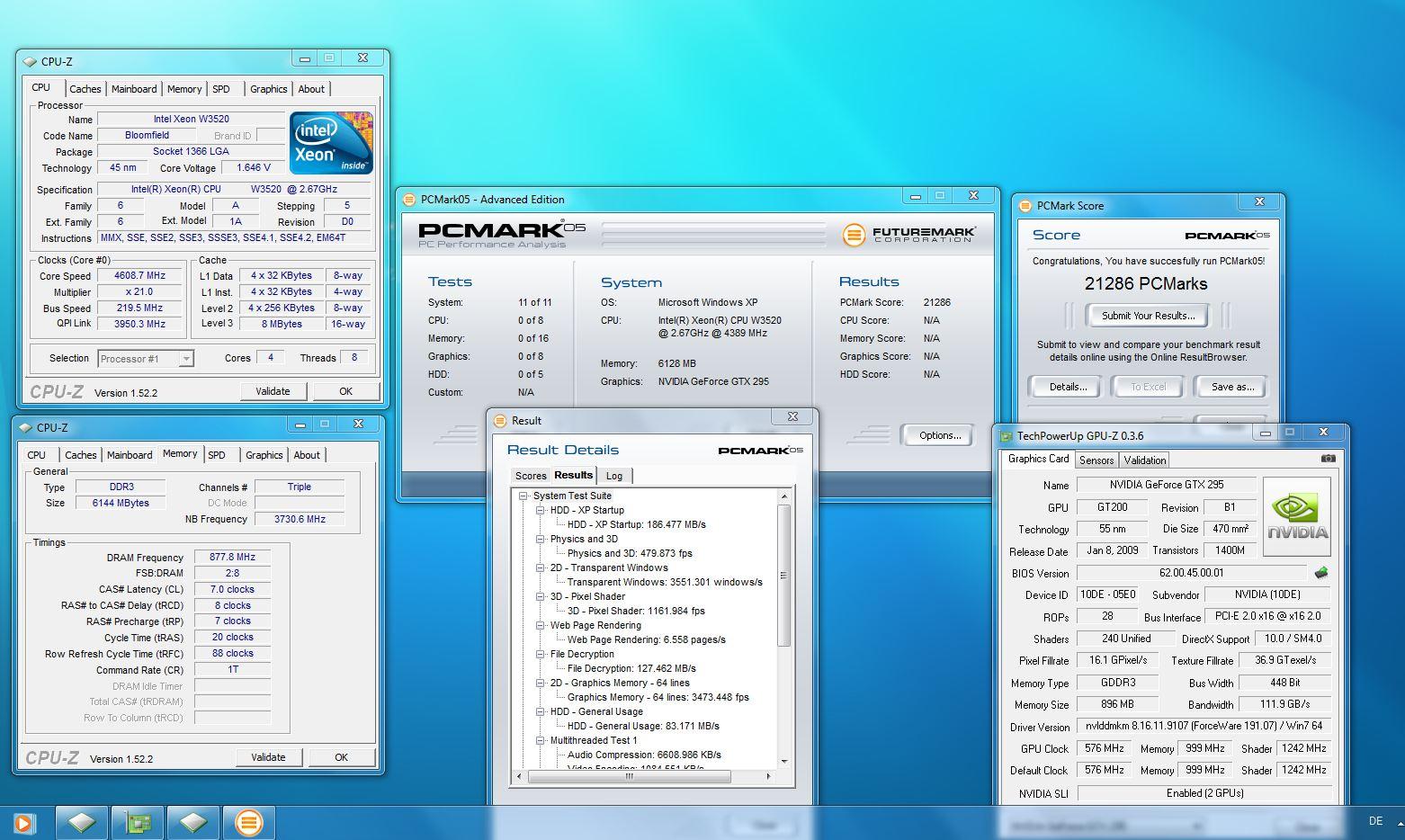Click the CAS# Latency value 7.0 clocks
This screenshot has width=1405, height=840.
(232, 590)
